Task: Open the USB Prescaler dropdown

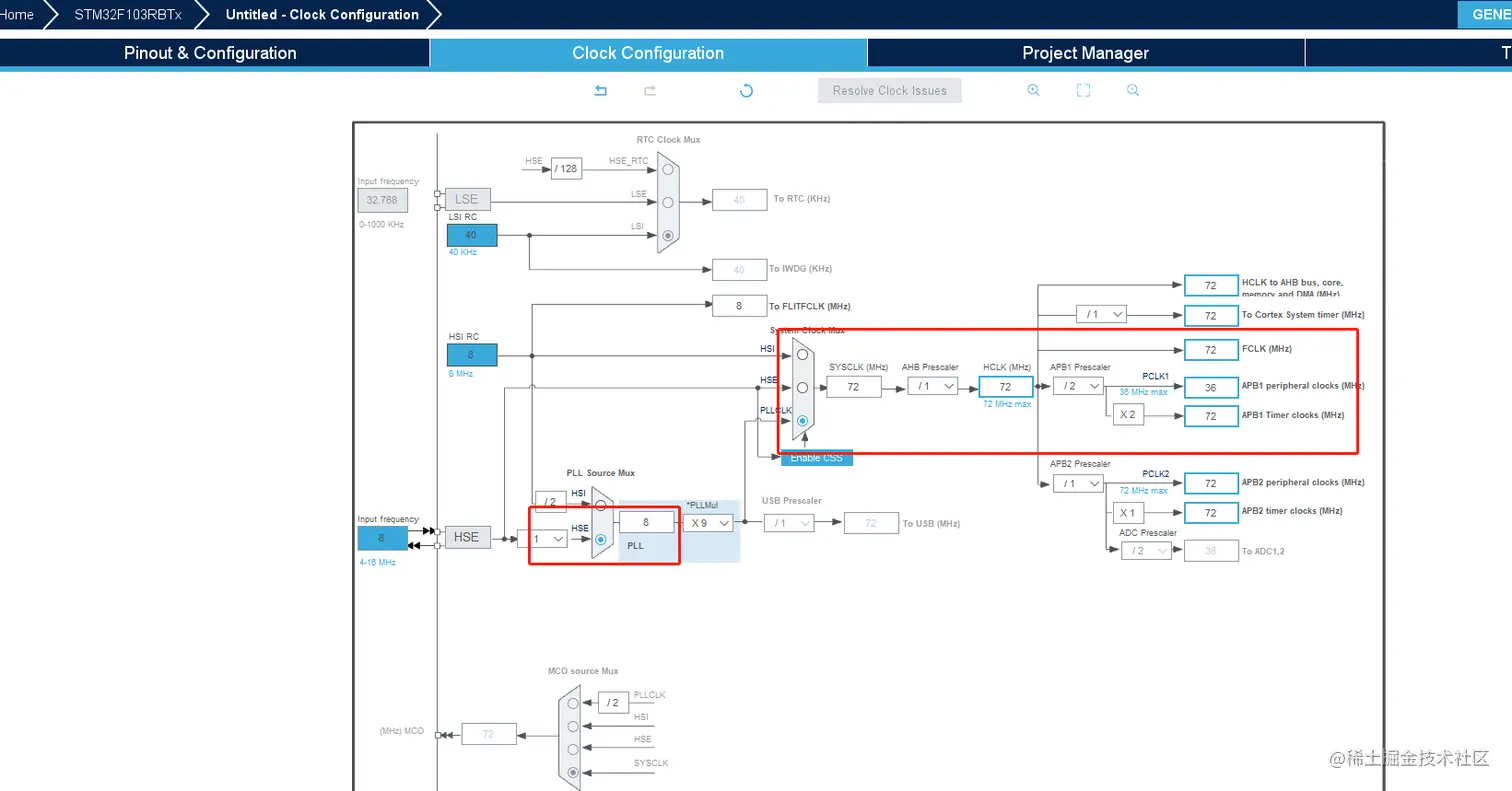Action: [789, 522]
